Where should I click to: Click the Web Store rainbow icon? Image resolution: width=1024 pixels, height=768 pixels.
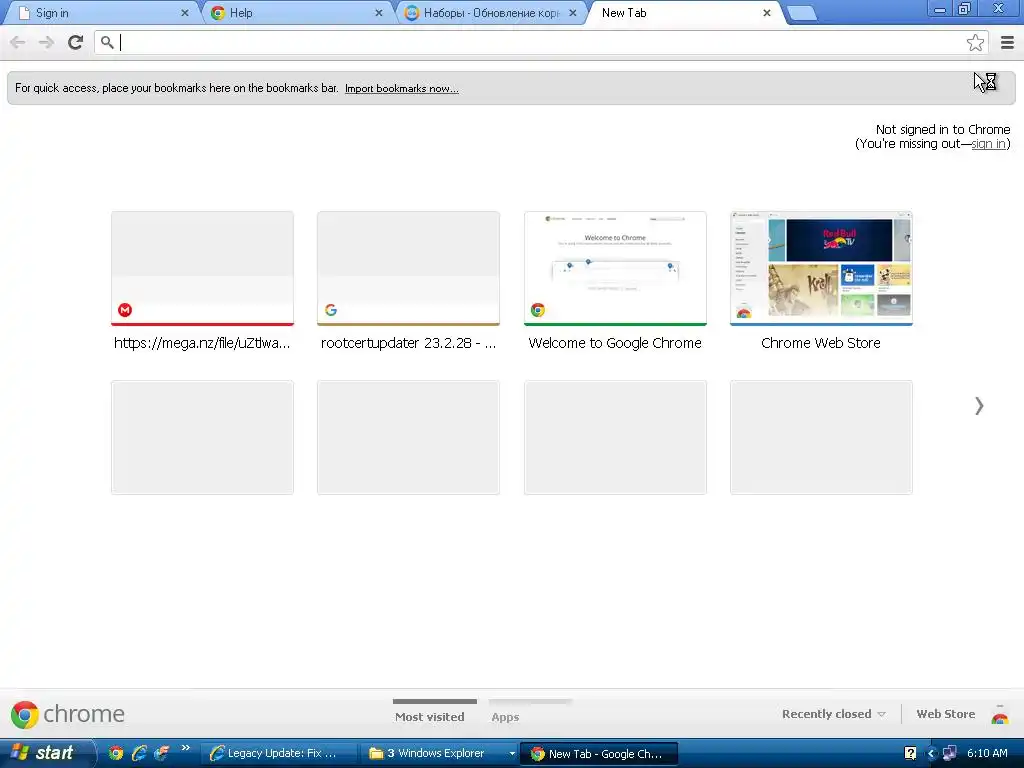pyautogui.click(x=1000, y=715)
